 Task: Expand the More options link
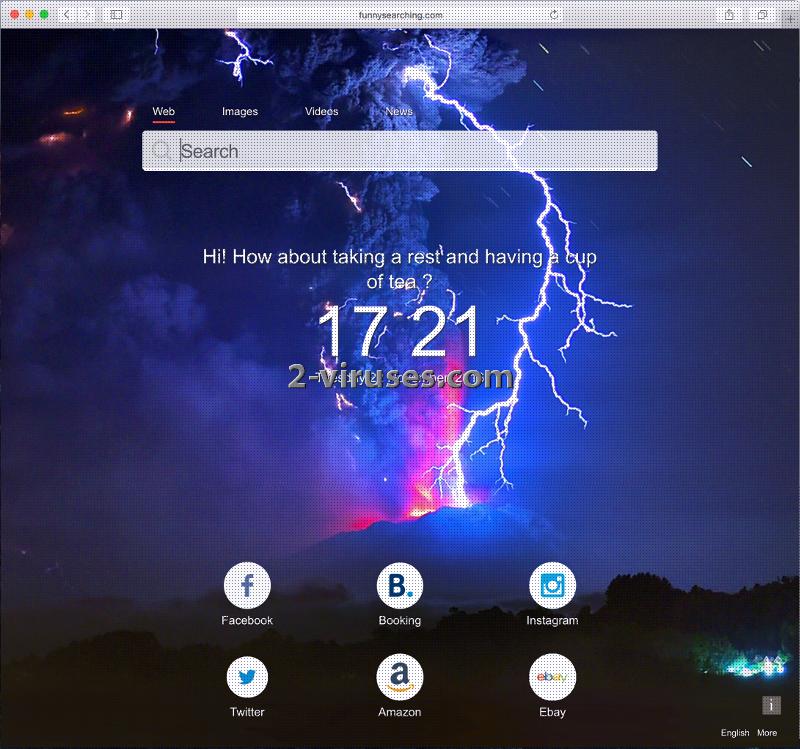click(767, 733)
